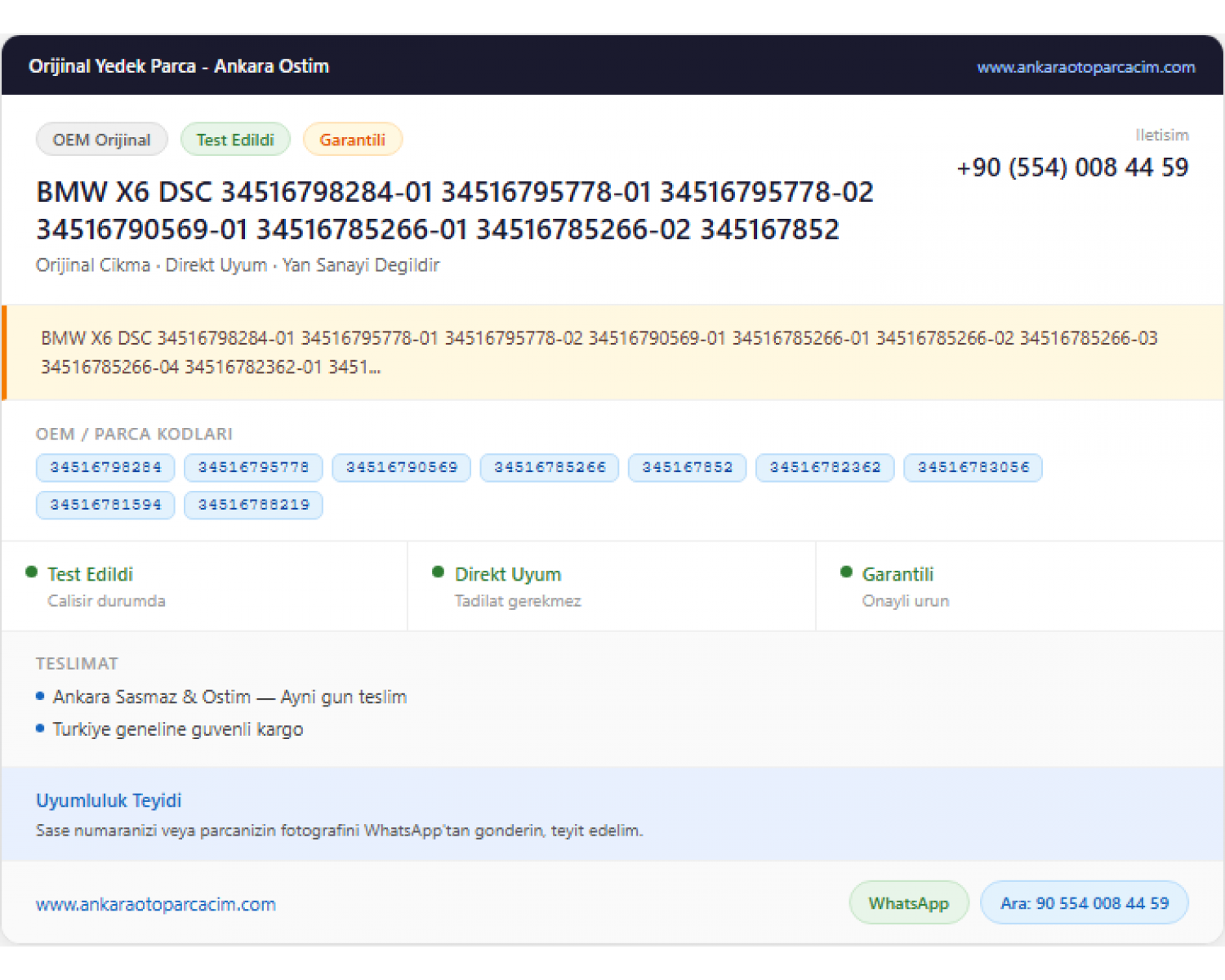The width and height of the screenshot is (1225, 980).
Task: Open footer link www.ankaraotoparcacim.com
Action: point(156,905)
